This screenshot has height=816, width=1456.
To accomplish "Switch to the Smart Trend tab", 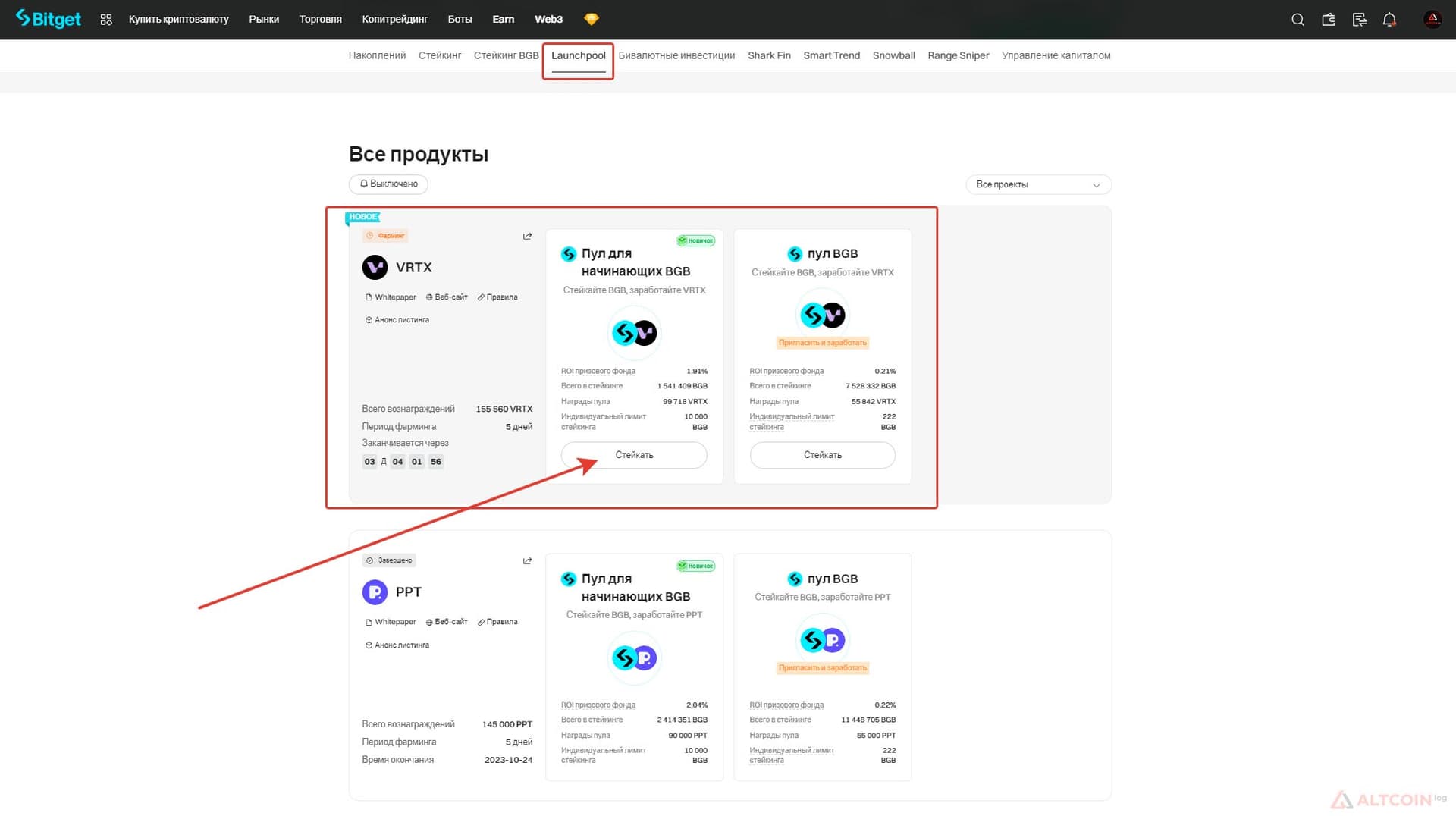I will pos(831,55).
